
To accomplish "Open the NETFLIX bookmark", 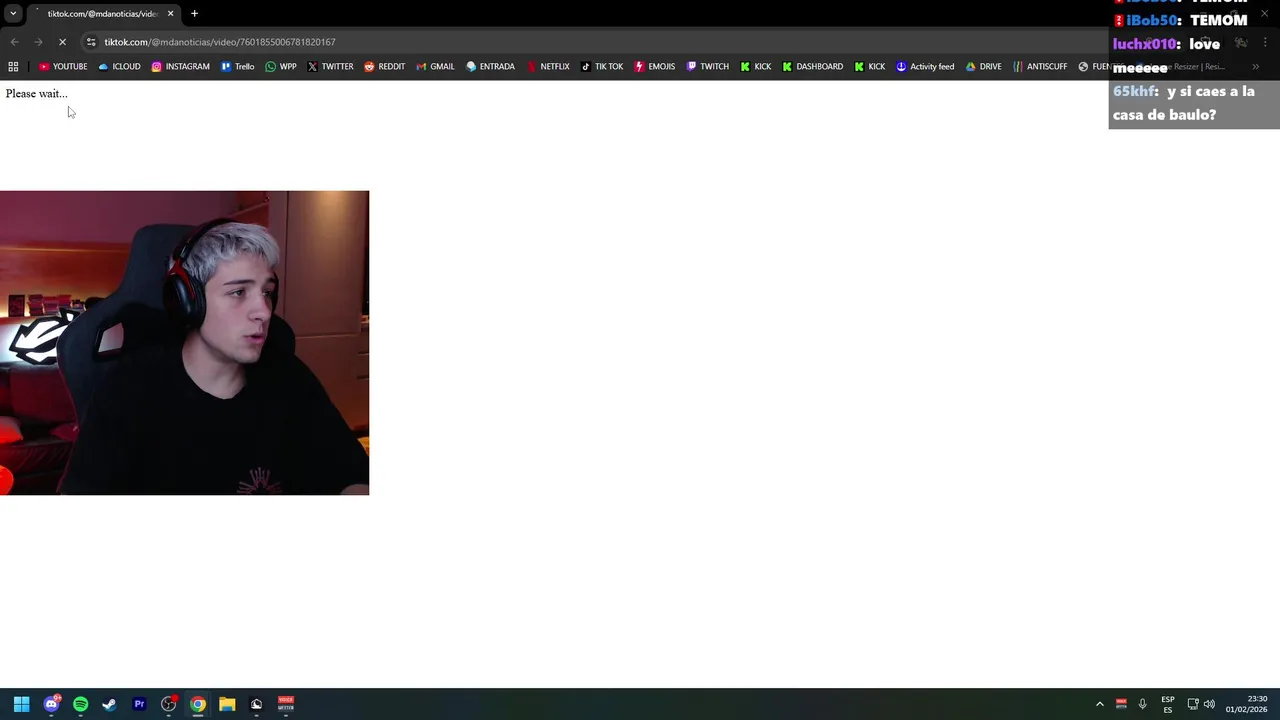I will click(x=547, y=67).
